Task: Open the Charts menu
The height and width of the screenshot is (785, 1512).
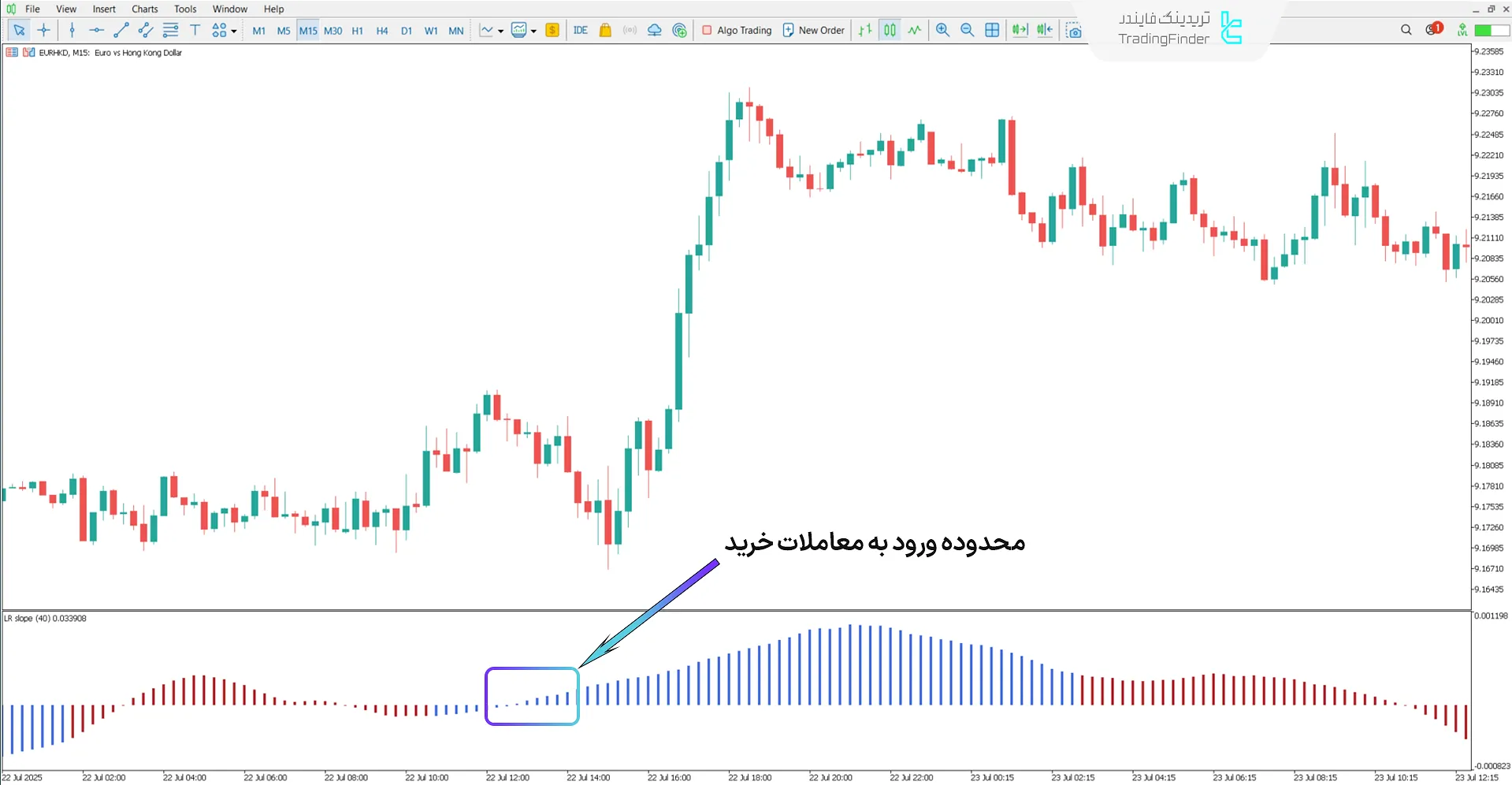Action: point(143,9)
